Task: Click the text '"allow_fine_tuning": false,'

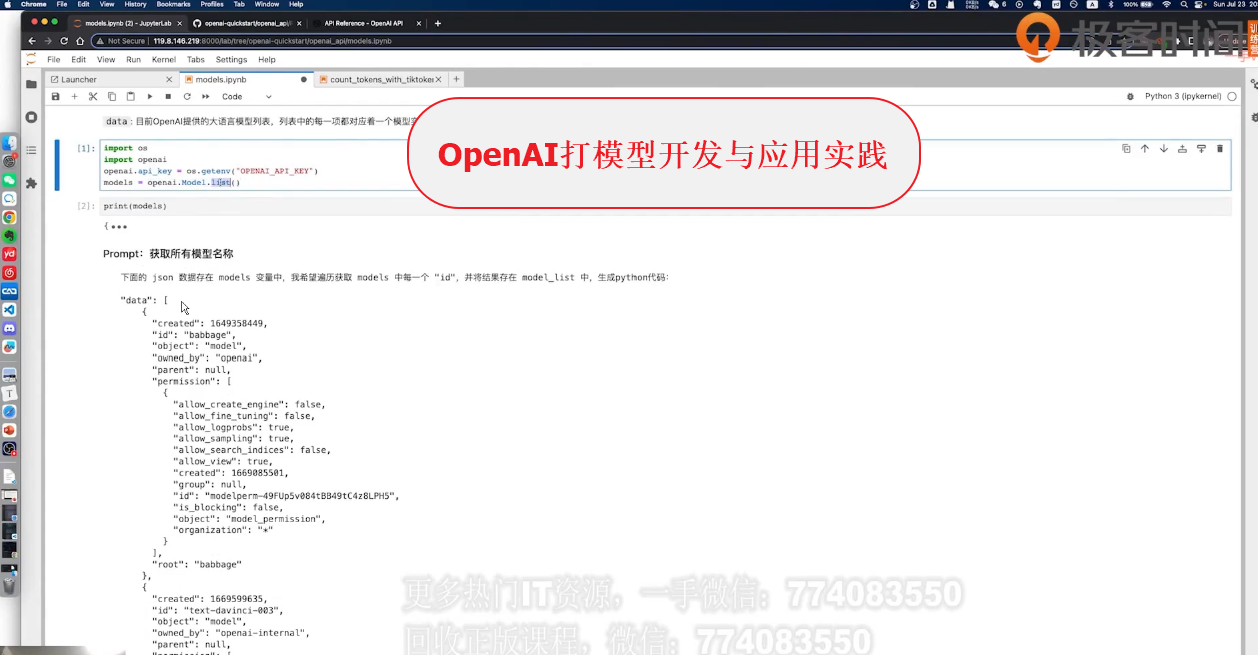Action: pos(244,416)
